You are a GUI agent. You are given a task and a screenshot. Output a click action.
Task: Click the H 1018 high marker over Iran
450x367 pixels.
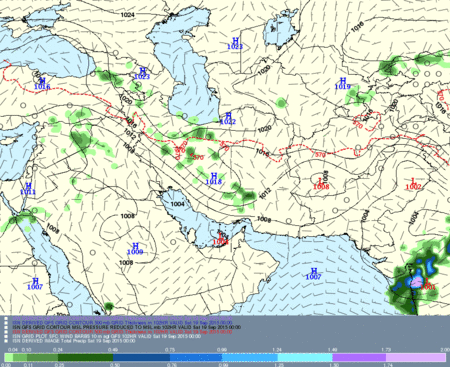[214, 179]
